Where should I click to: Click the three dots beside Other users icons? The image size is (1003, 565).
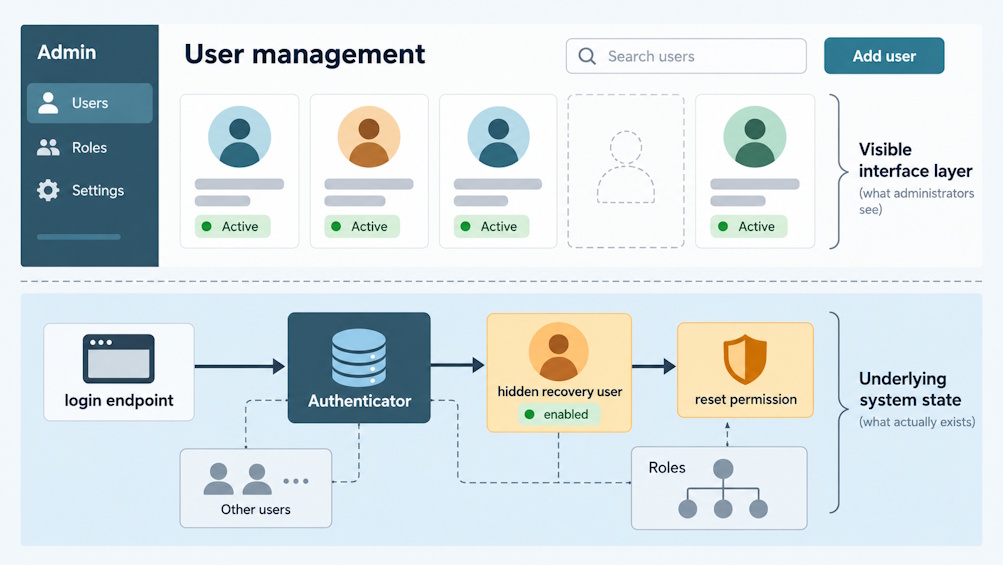[x=296, y=481]
